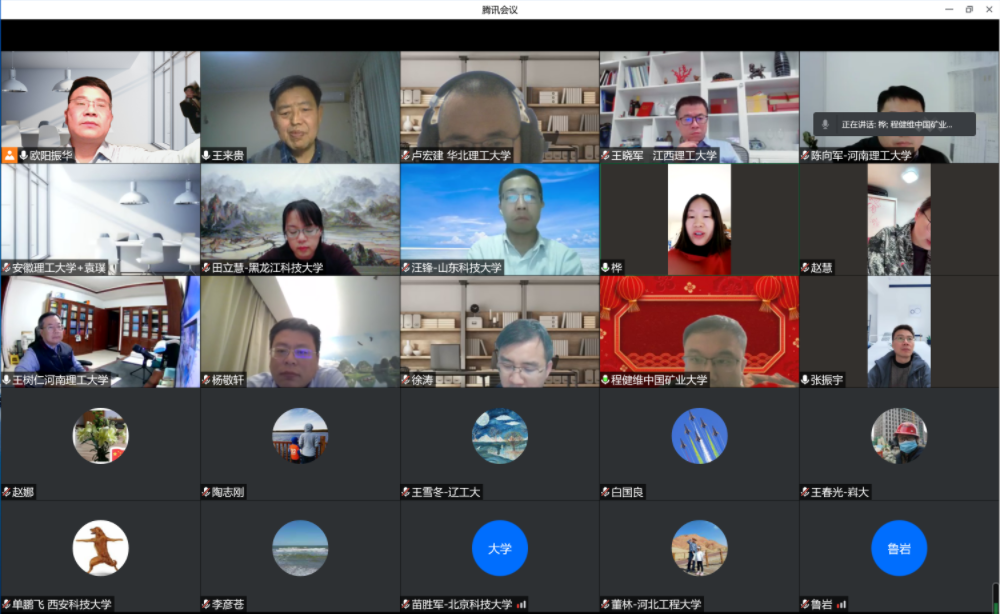1000x614 pixels.
Task: Click the signal bars icon next to 苗胜军-北京科技大学
Action: [521, 604]
